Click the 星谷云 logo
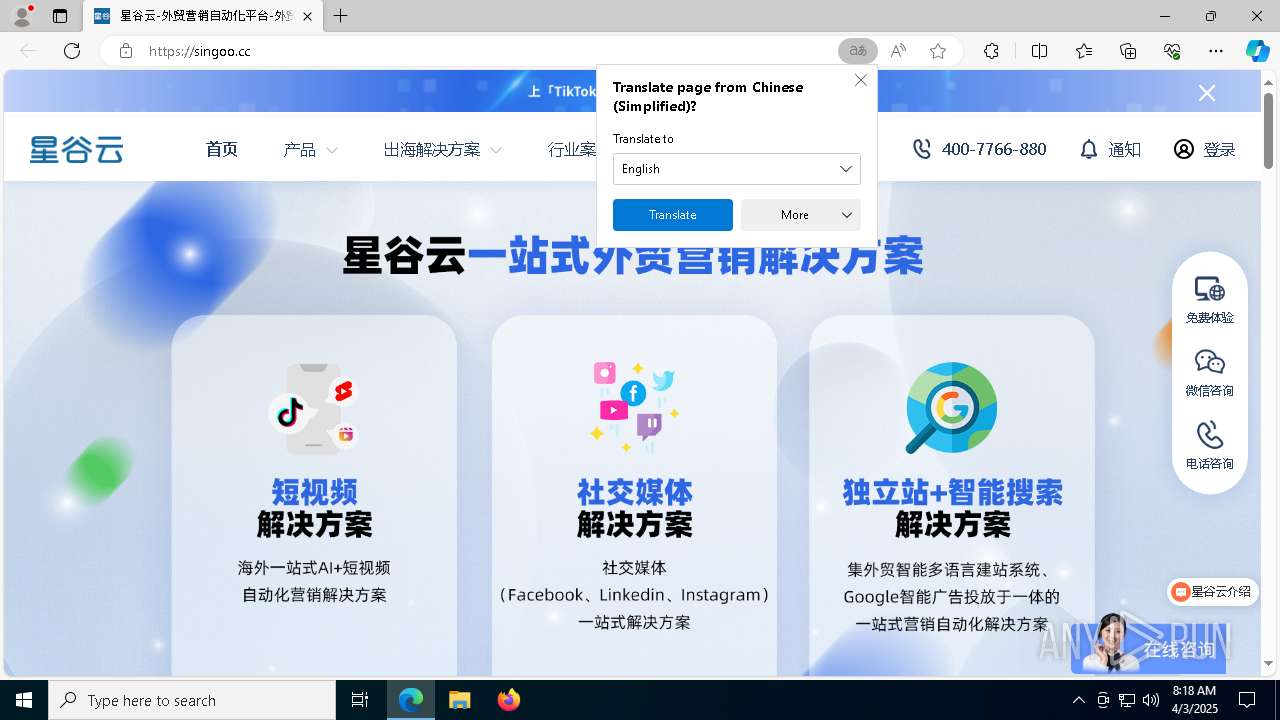The image size is (1280, 720). coord(76,149)
